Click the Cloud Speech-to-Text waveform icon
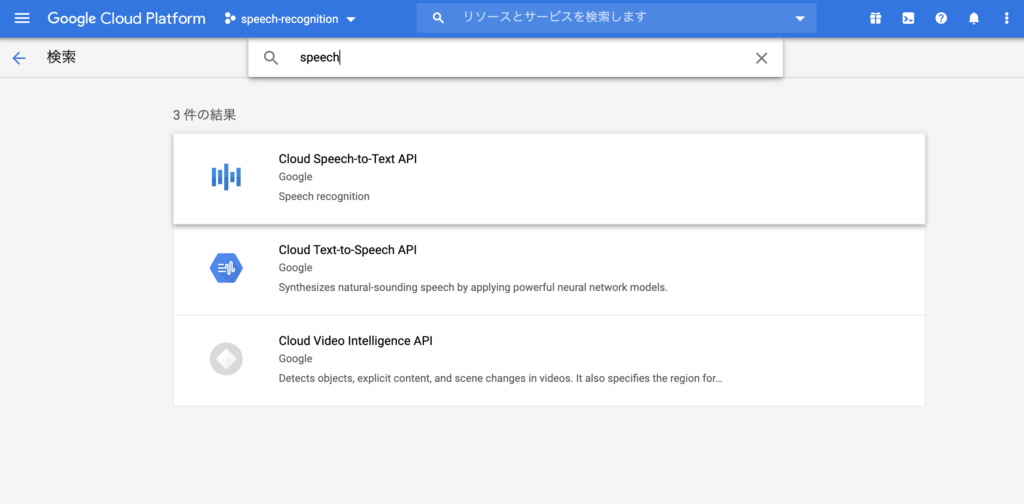This screenshot has width=1024, height=504. (x=226, y=177)
